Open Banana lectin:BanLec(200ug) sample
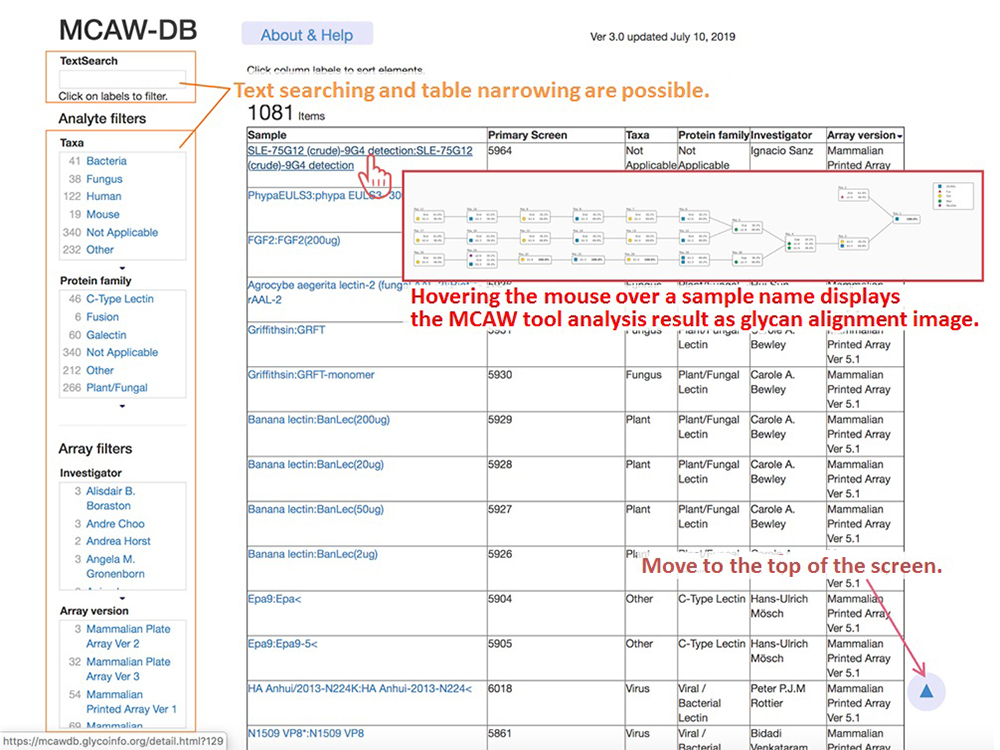 coord(319,420)
